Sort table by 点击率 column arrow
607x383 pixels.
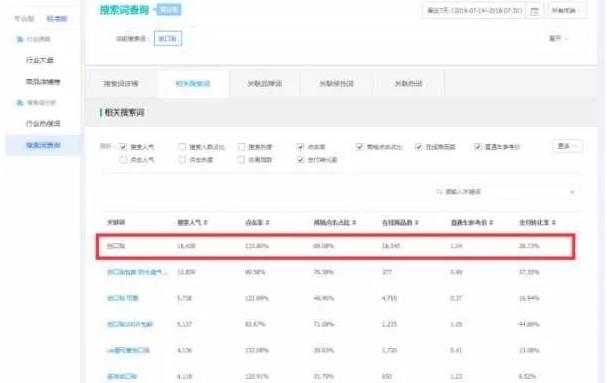pos(267,222)
